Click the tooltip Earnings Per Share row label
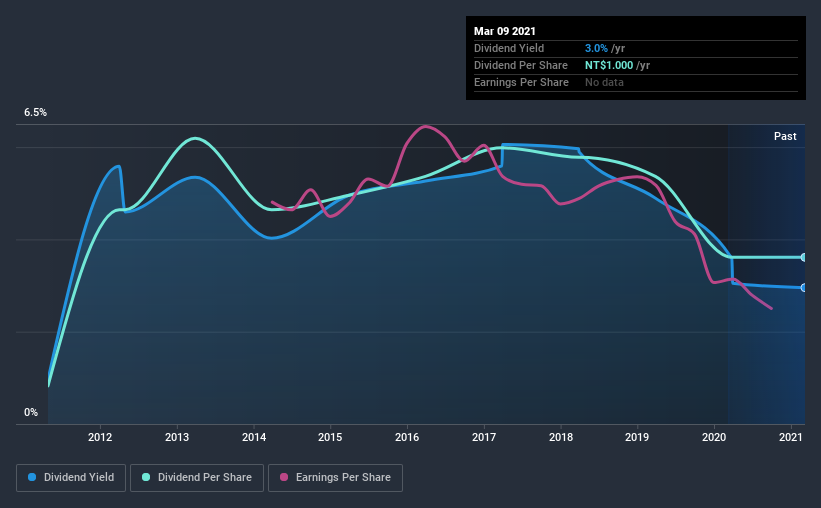Viewport: 821px width, 508px height. pyautogui.click(x=522, y=82)
